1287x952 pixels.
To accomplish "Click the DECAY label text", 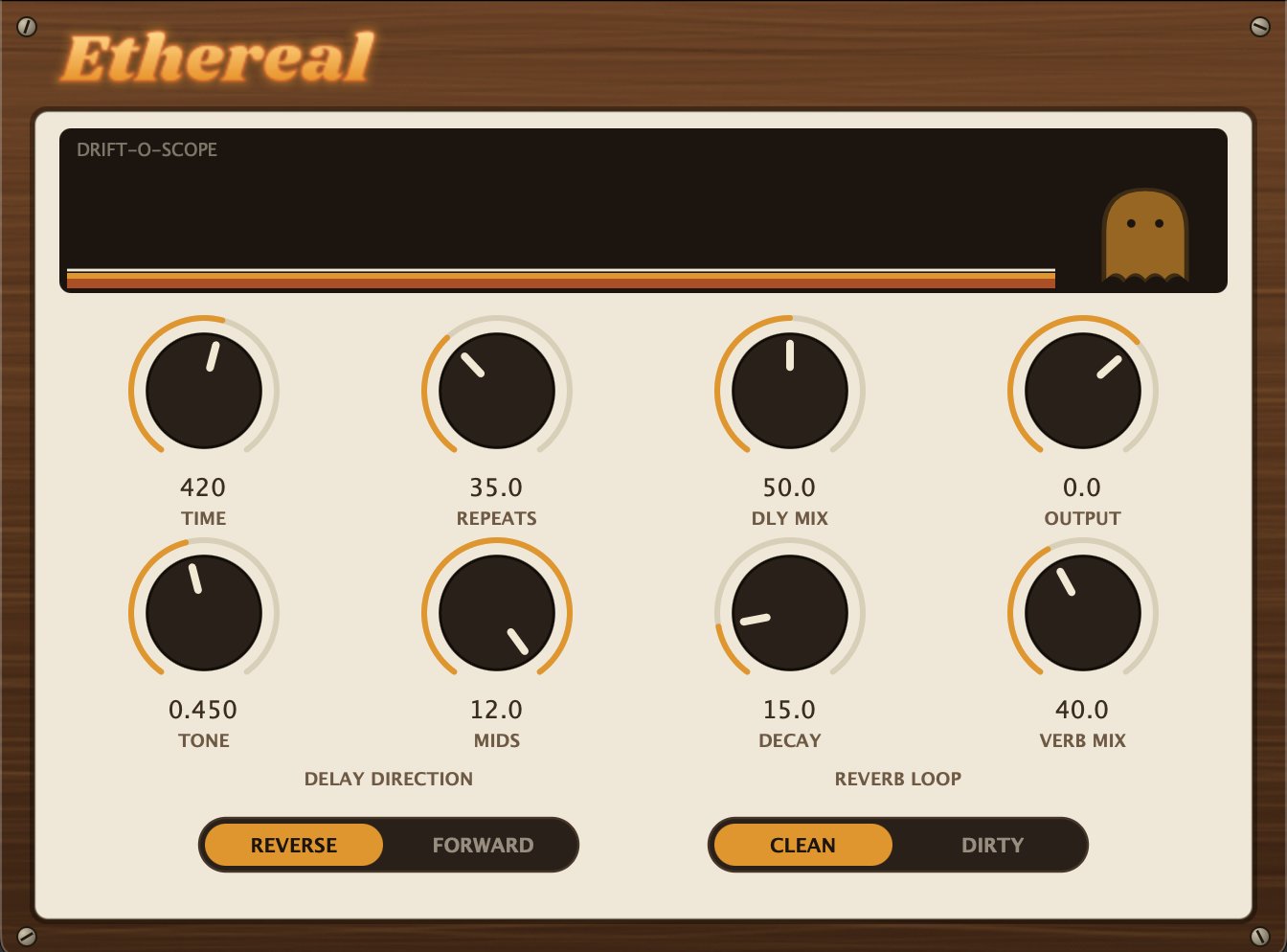I will 790,740.
